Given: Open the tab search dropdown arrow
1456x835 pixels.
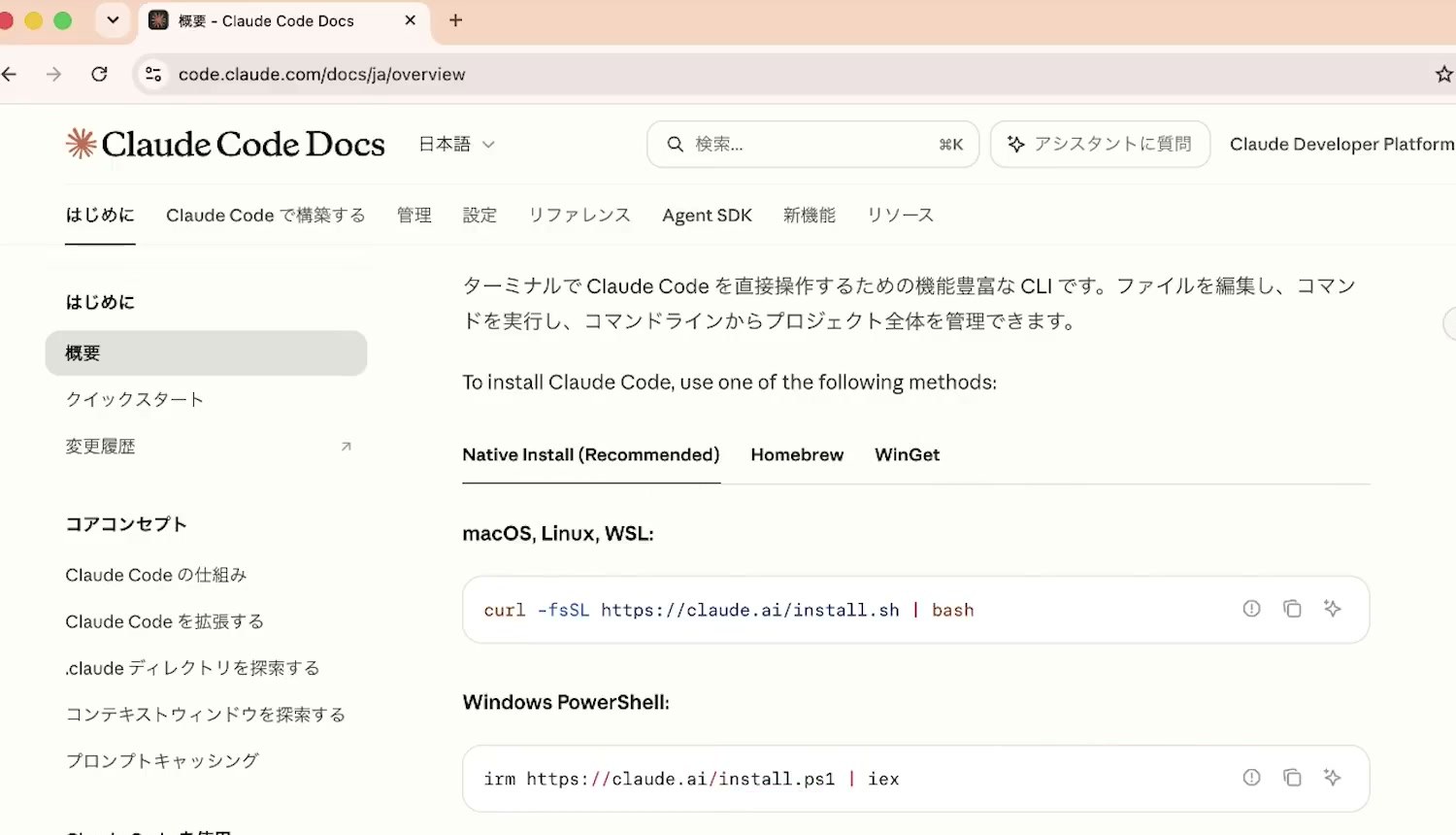Looking at the screenshot, I should point(113,20).
